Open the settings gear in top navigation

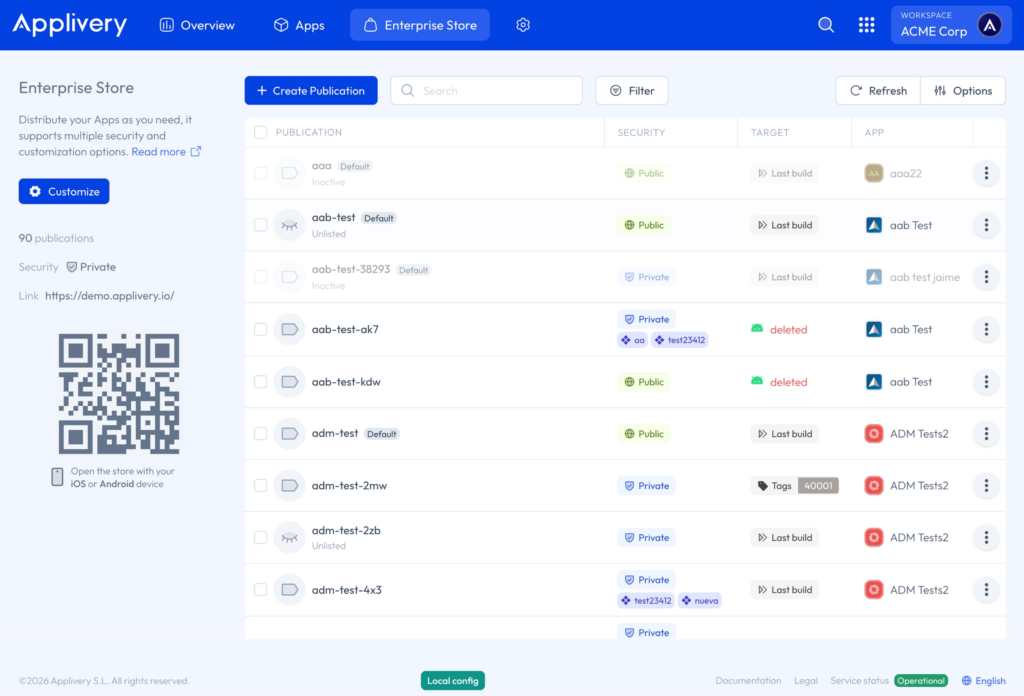coord(523,25)
